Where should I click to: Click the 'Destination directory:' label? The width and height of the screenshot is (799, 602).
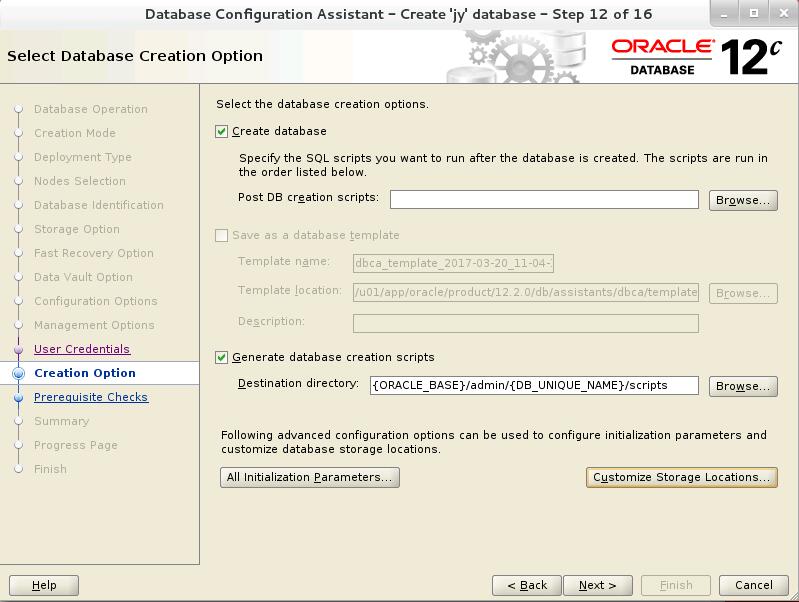(298, 383)
